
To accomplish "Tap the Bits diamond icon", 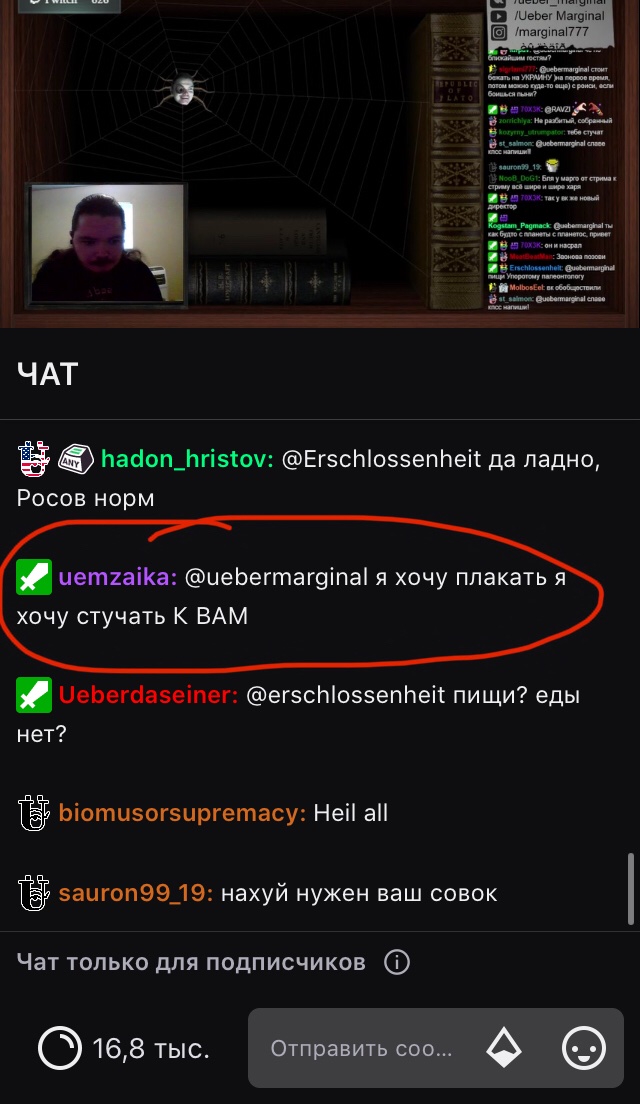I will 504,1048.
